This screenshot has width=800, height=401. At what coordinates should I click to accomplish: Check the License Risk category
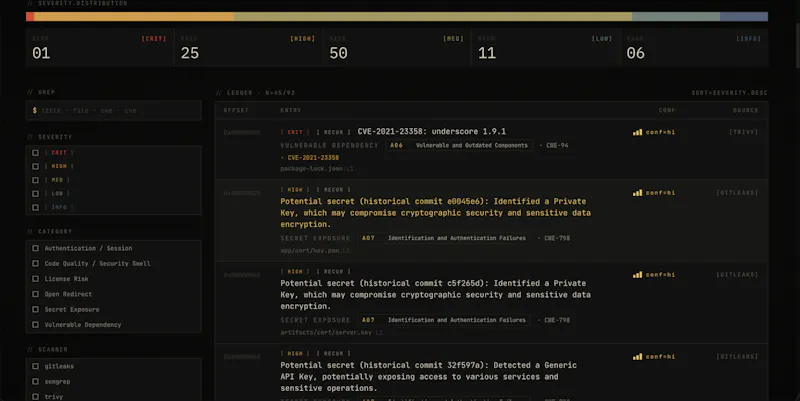35,279
